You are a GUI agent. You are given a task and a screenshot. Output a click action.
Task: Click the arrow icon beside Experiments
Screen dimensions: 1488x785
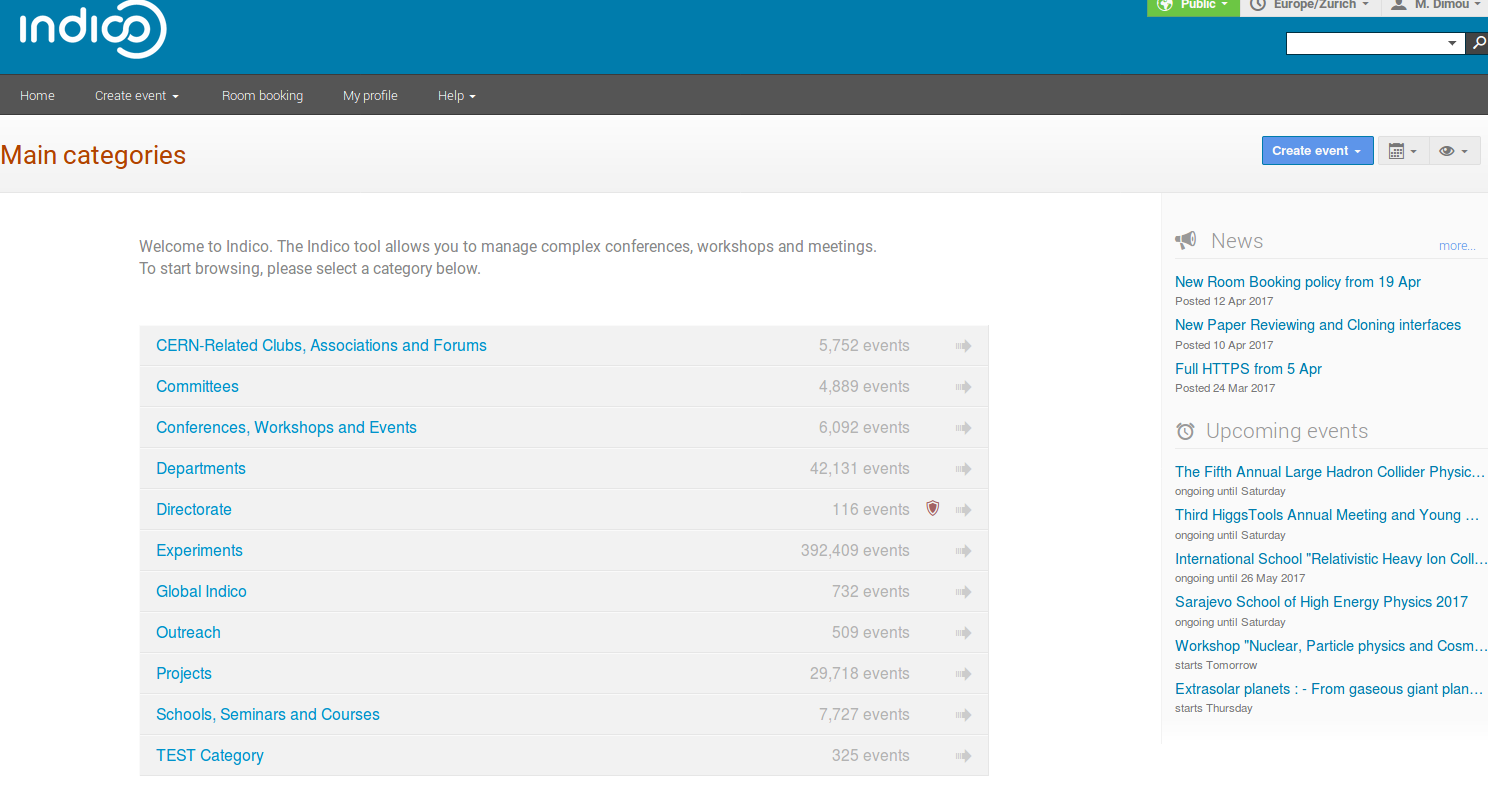pos(964,551)
